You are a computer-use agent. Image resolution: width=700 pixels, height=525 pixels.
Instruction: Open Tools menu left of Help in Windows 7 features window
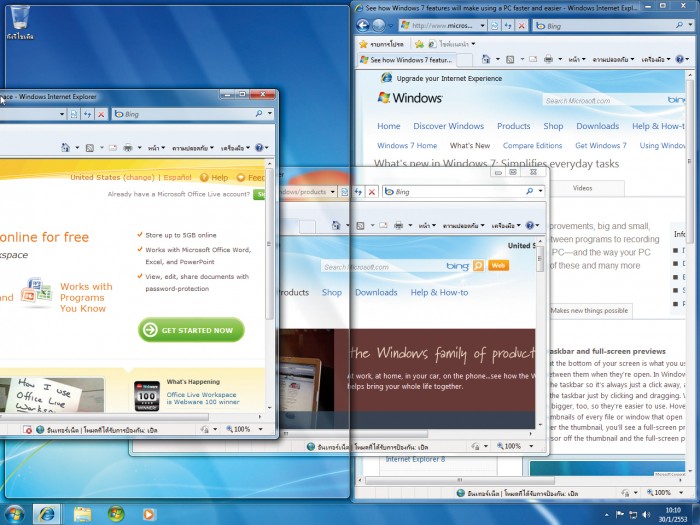point(656,59)
